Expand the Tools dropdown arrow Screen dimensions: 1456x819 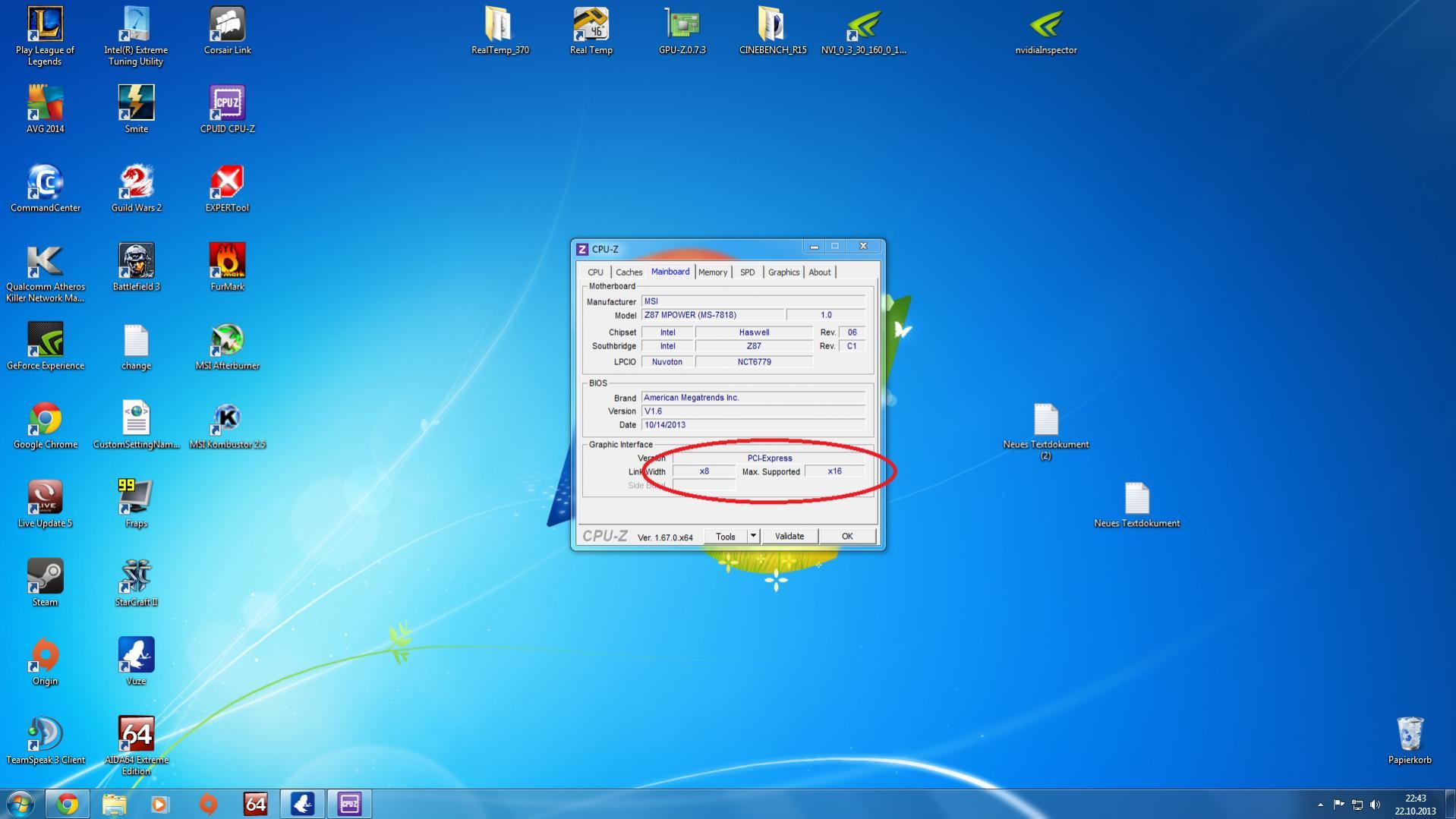point(753,537)
